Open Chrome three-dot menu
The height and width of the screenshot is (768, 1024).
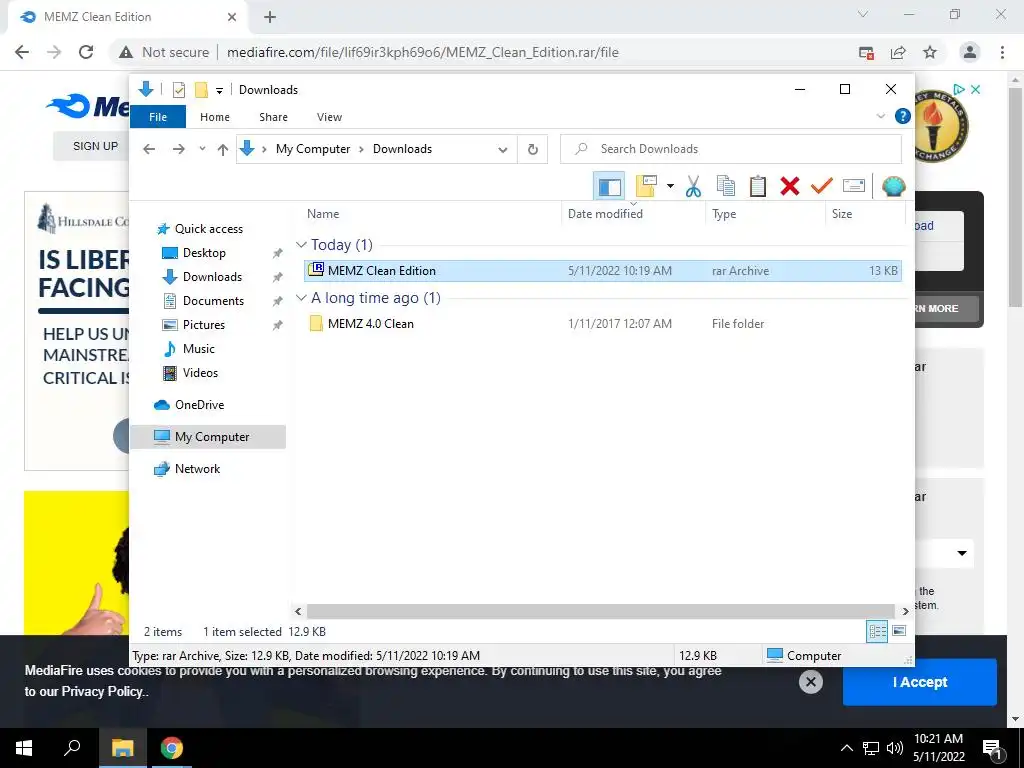pos(1002,52)
